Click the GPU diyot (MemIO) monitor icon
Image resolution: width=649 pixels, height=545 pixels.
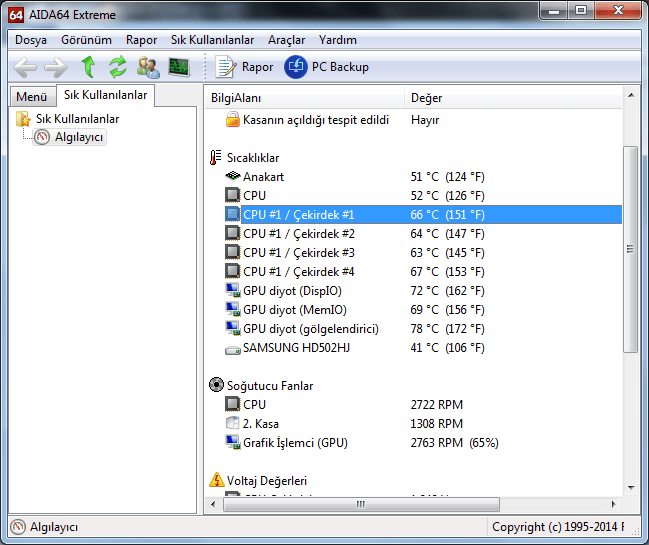(233, 309)
